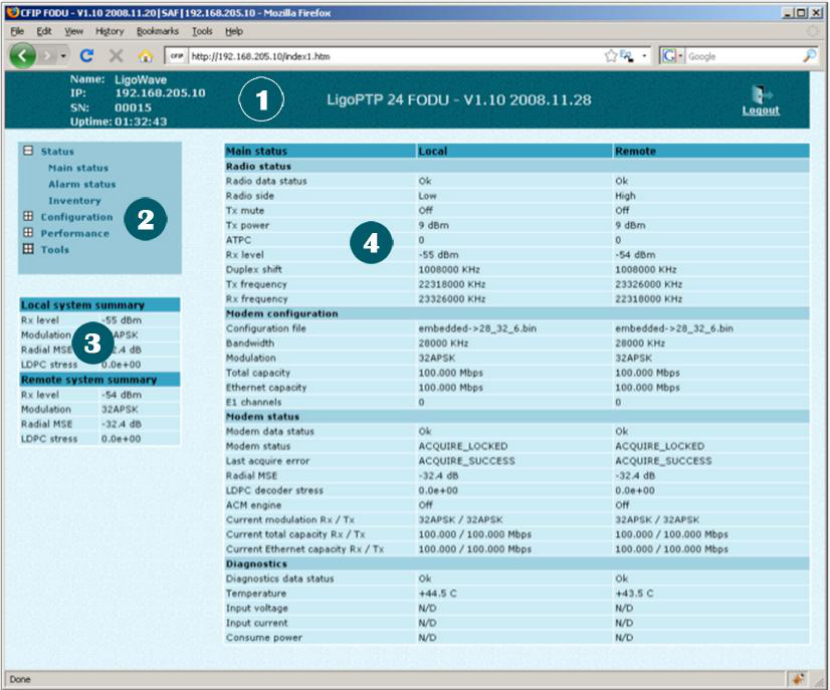Collapse the Status tree node
Image resolution: width=830 pixels, height=690 pixels.
tap(28, 151)
